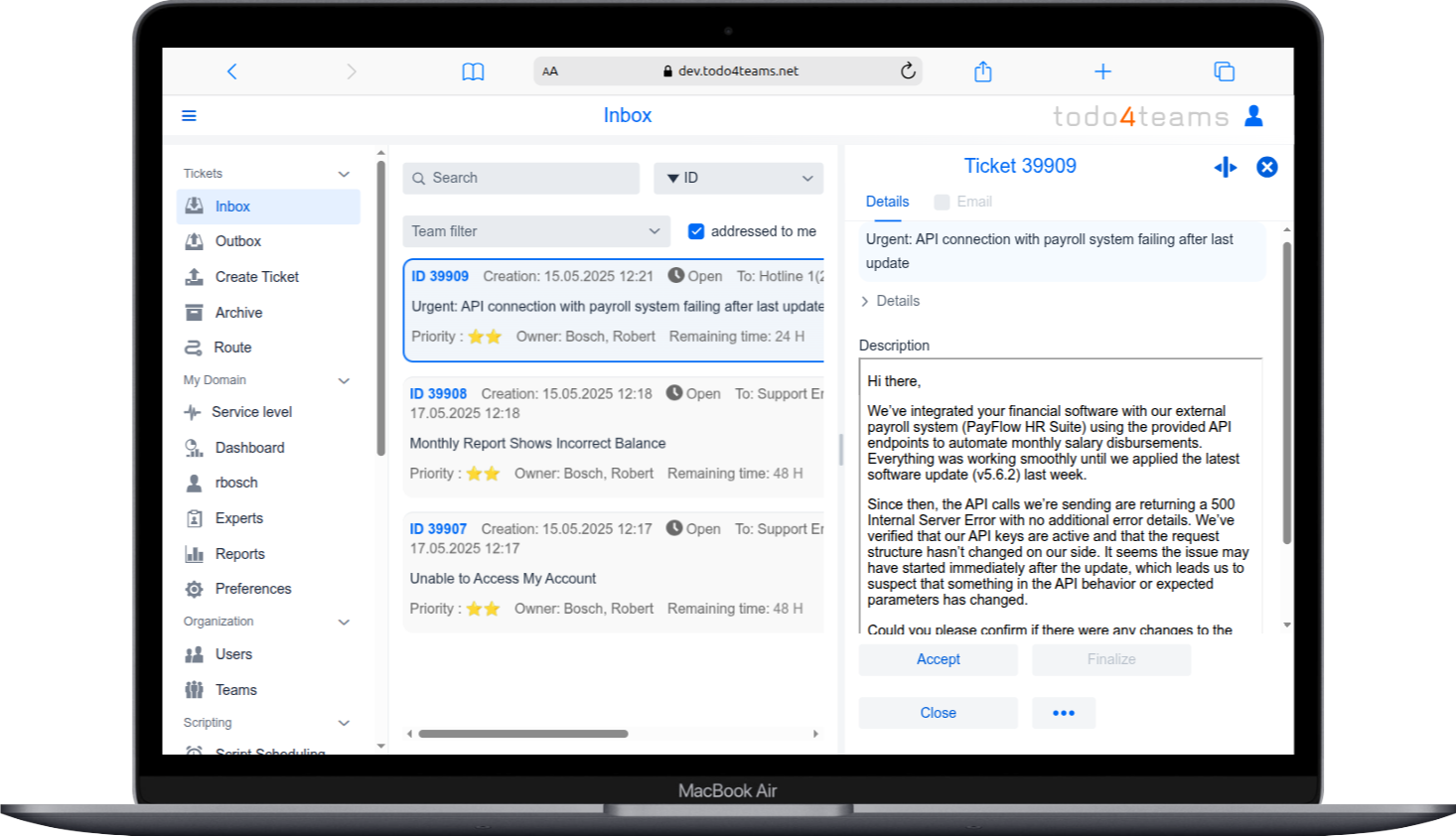The image size is (1456, 836).
Task: Expand the Details disclosure in ticket panel
Action: [x=891, y=301]
